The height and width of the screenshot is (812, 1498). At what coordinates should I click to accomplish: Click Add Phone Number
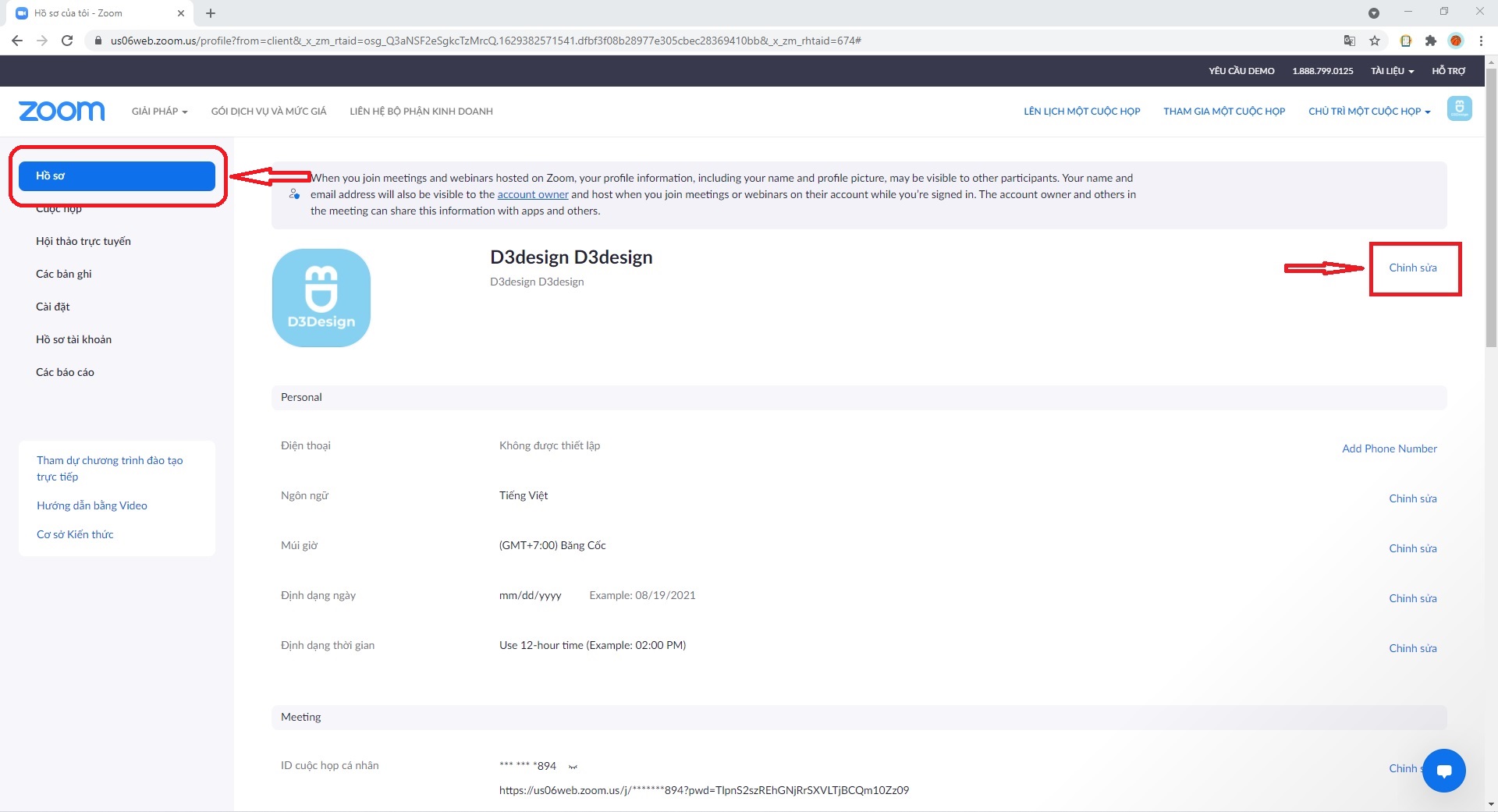(1390, 449)
